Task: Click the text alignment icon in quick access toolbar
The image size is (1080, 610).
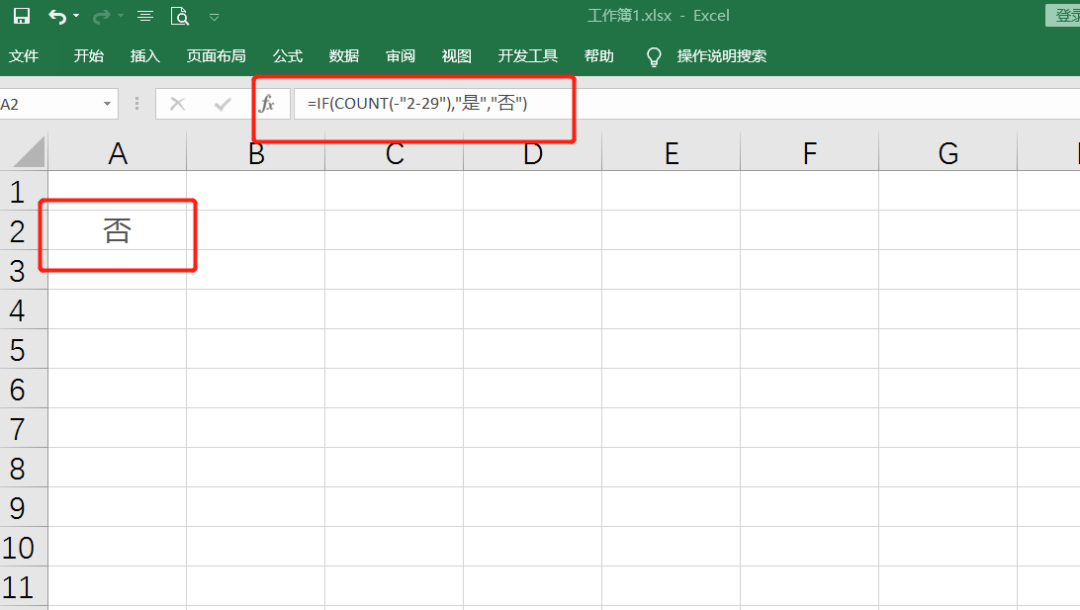Action: 145,16
